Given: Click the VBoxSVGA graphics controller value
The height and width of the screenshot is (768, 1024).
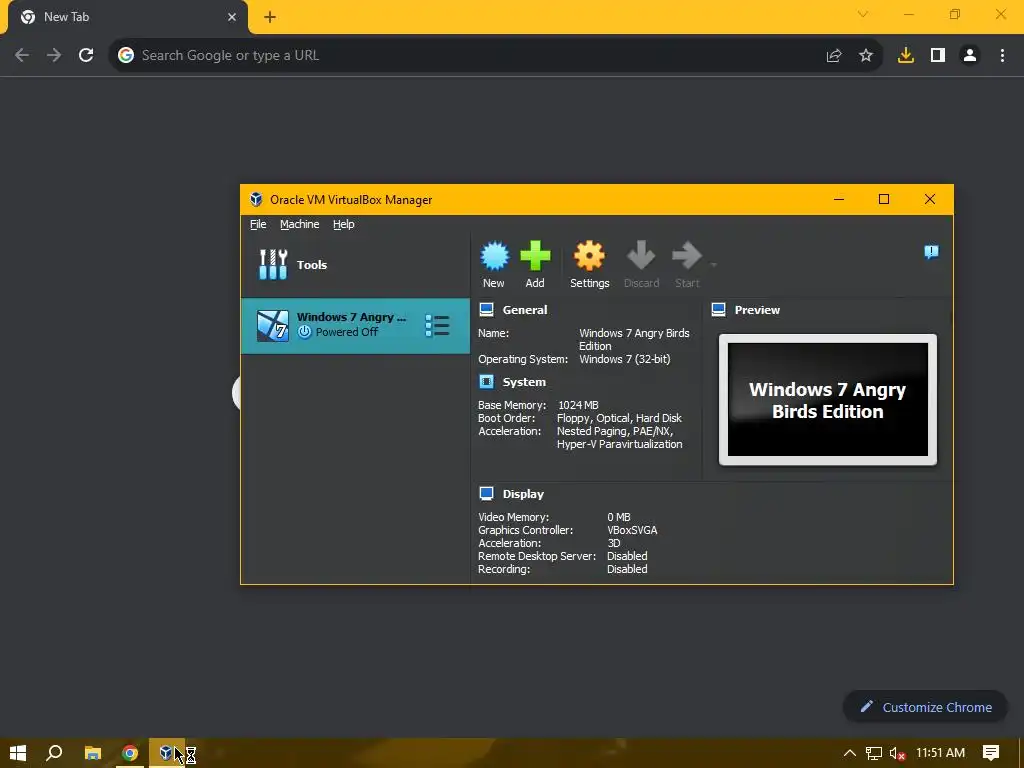Looking at the screenshot, I should pyautogui.click(x=632, y=530).
